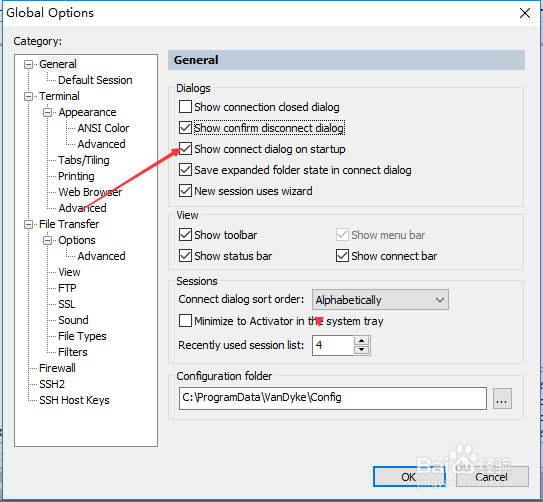Select File Types category
Viewport: 543px width, 502px height.
tap(82, 336)
